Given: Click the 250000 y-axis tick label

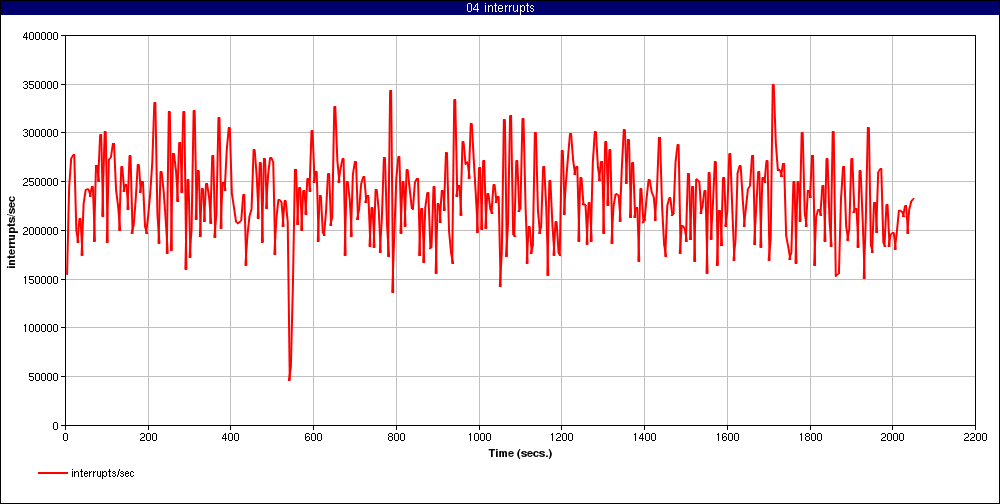Looking at the screenshot, I should click(x=39, y=181).
